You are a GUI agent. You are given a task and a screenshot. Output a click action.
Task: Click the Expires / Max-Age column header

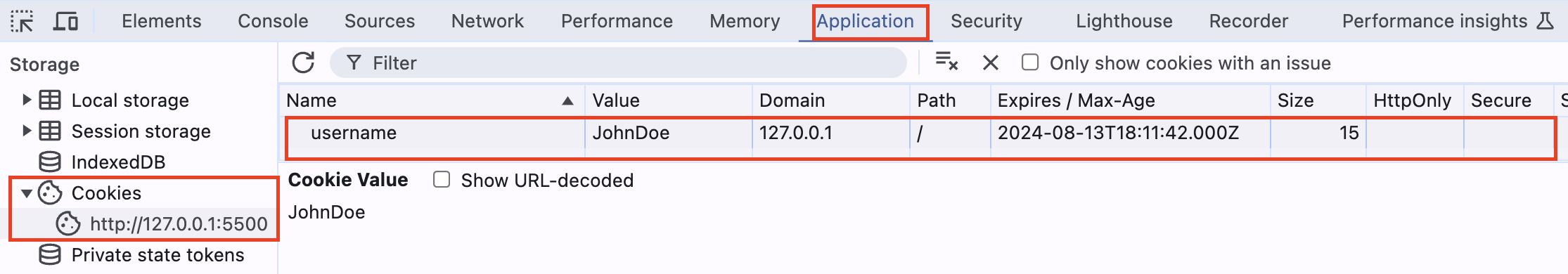1131,100
